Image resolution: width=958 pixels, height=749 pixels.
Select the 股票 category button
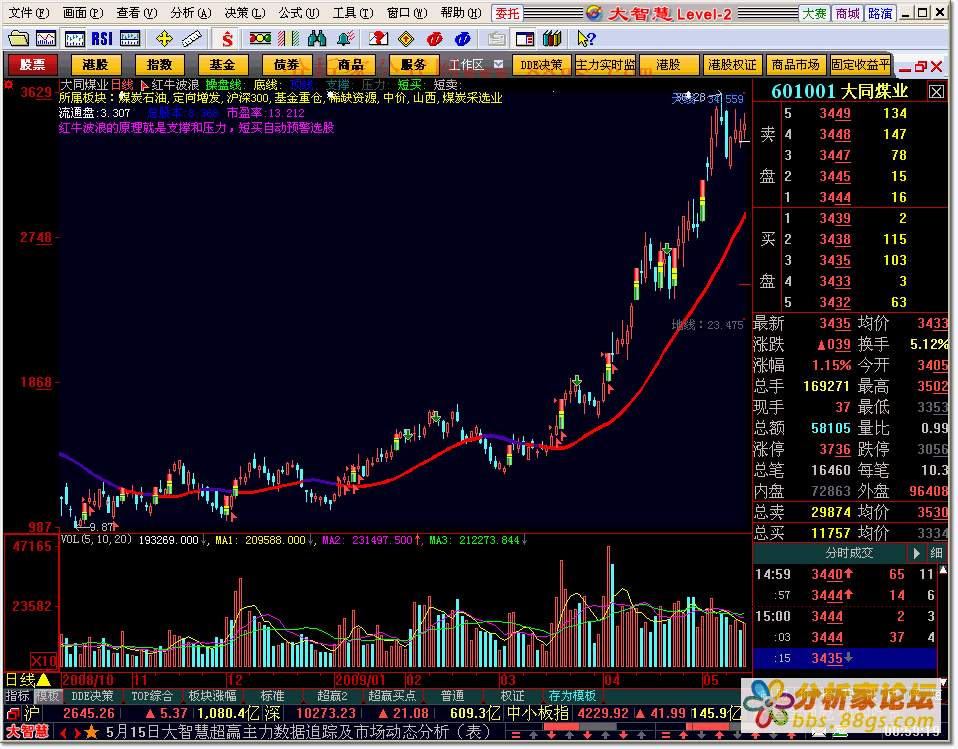32,65
